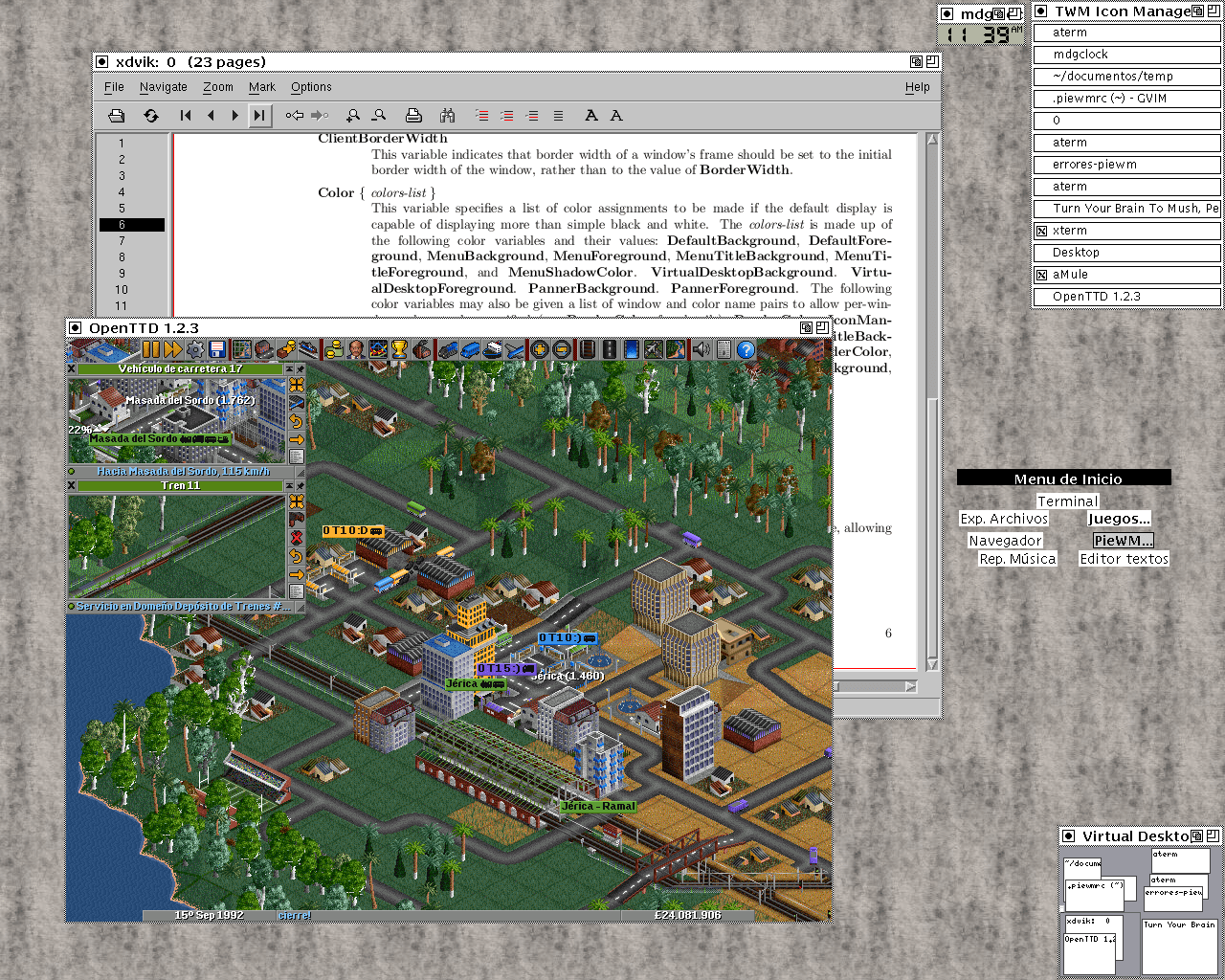Click the red X ignore-signal icon for Tren 11
This screenshot has width=1225, height=980.
pyautogui.click(x=297, y=538)
